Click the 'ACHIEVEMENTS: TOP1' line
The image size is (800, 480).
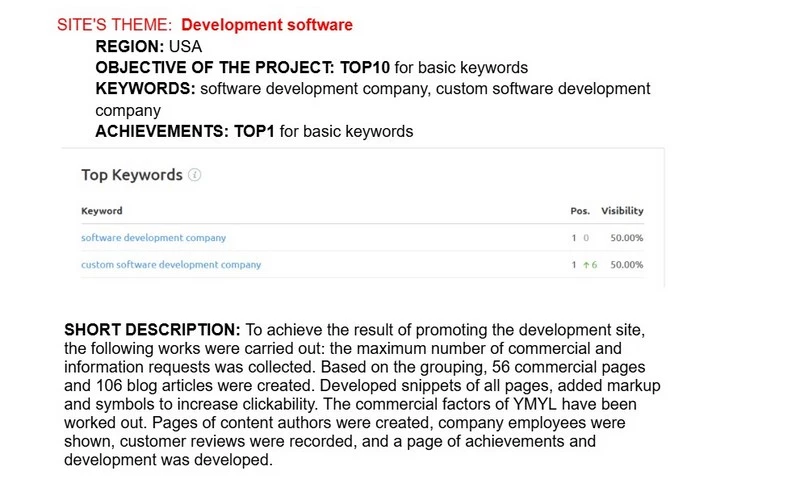[254, 131]
